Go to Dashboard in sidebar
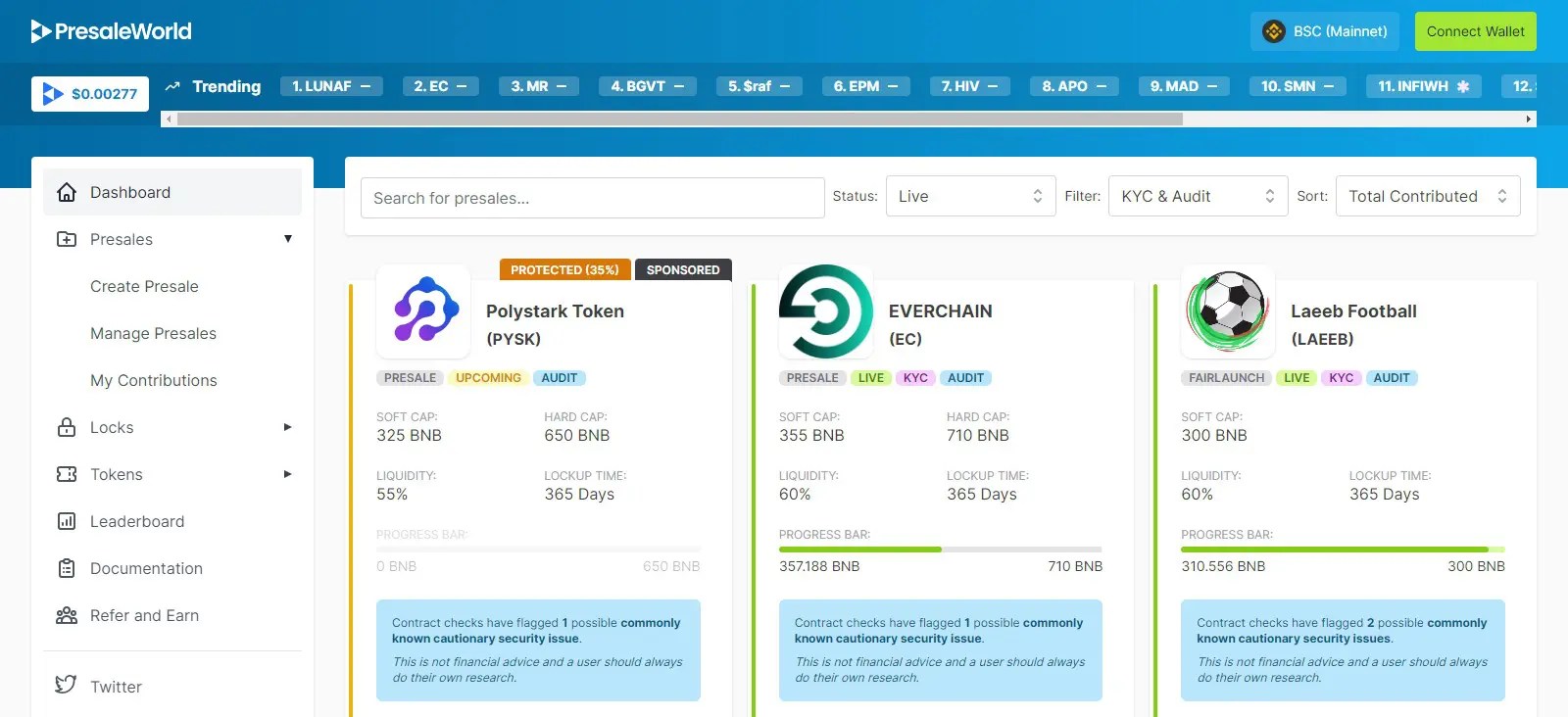The image size is (1568, 717). (172, 192)
